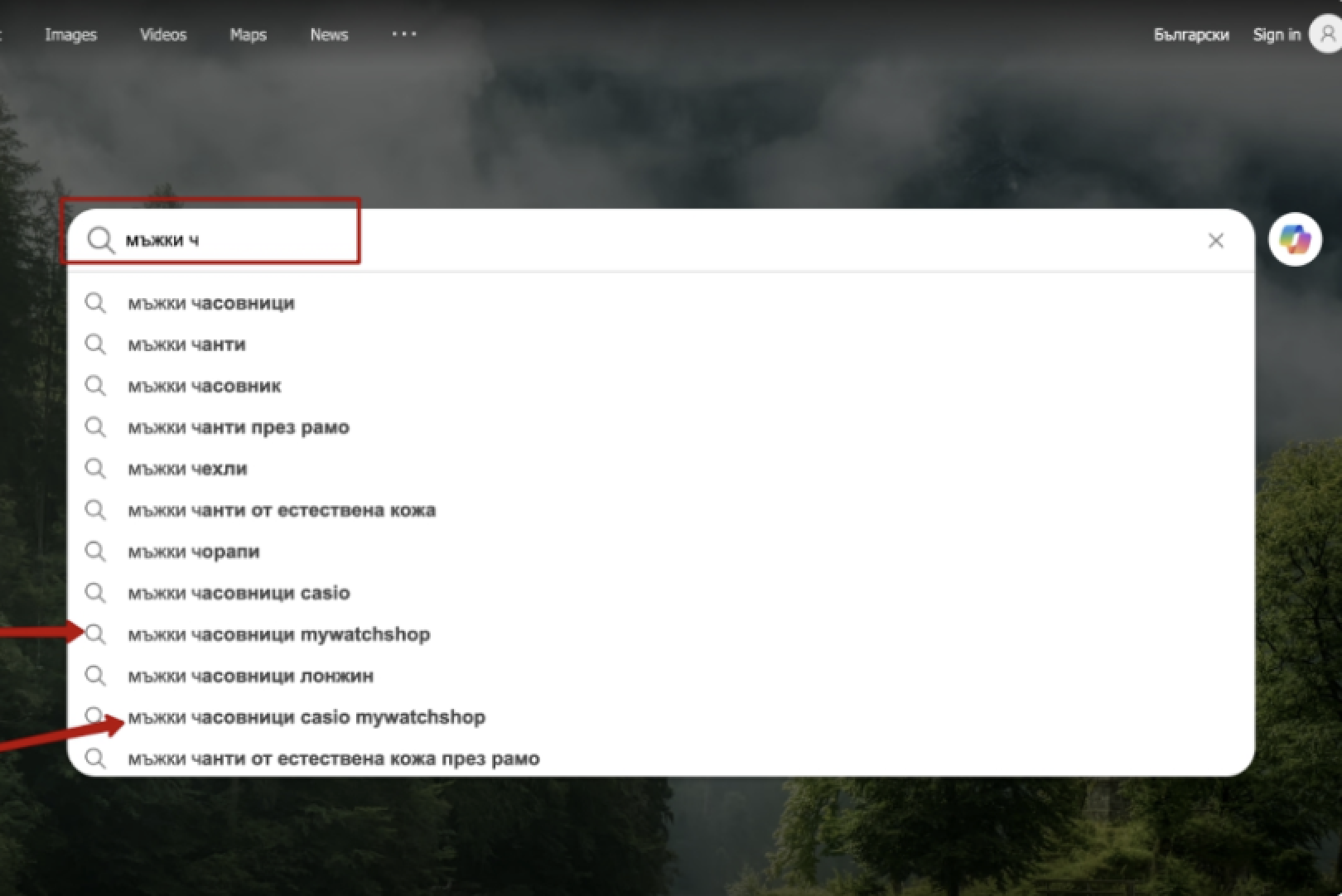Image resolution: width=1342 pixels, height=896 pixels.
Task: Click search icon beside мъжки чехли suggestion
Action: [95, 469]
